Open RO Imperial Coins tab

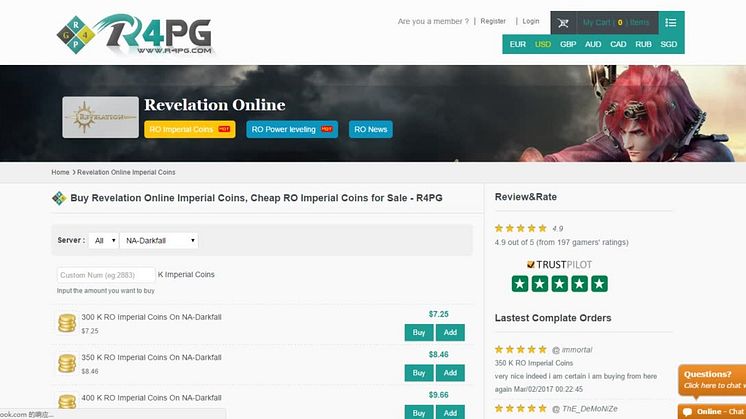click(190, 129)
